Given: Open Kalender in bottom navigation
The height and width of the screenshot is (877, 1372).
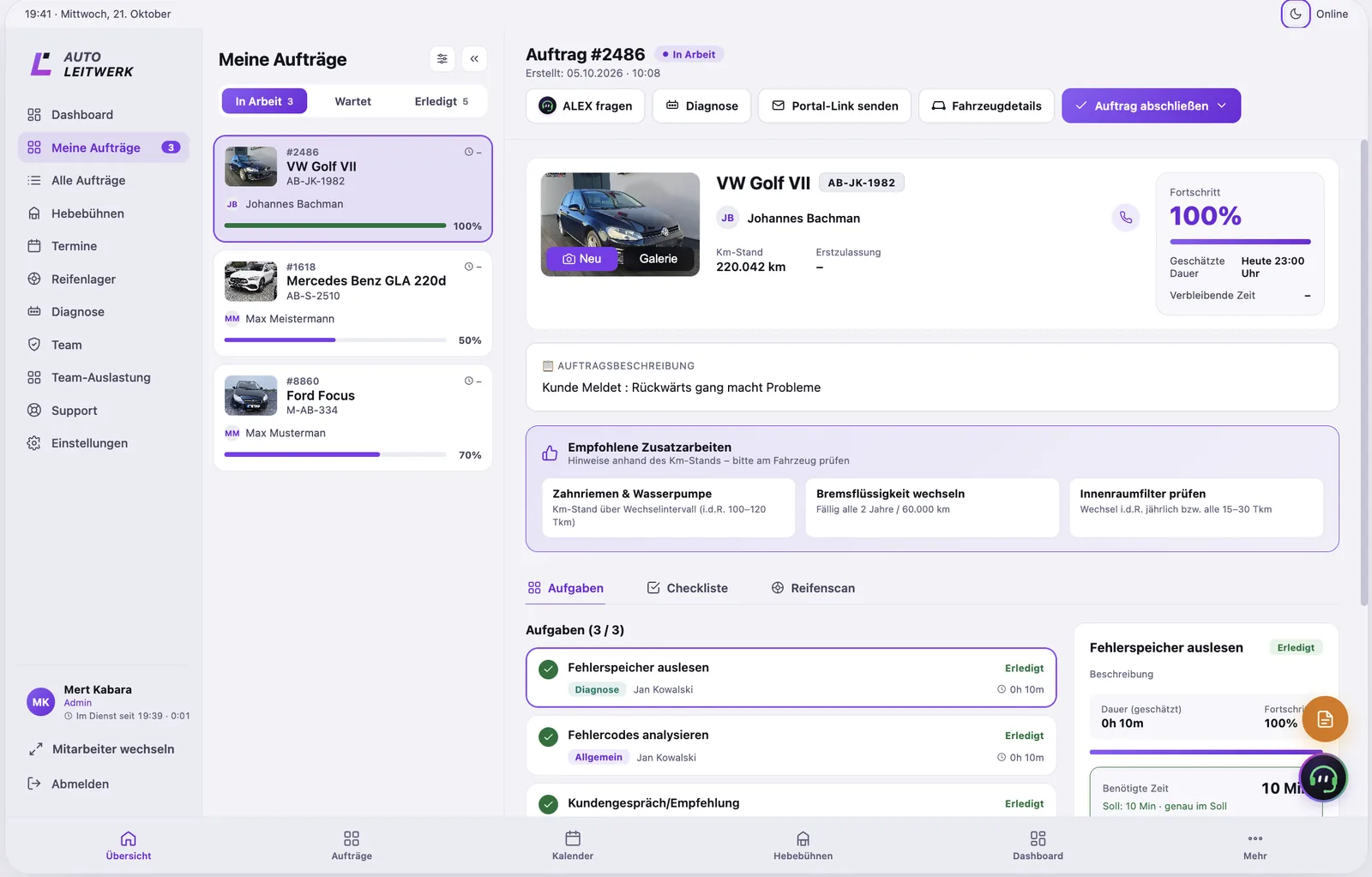Looking at the screenshot, I should coord(573,845).
